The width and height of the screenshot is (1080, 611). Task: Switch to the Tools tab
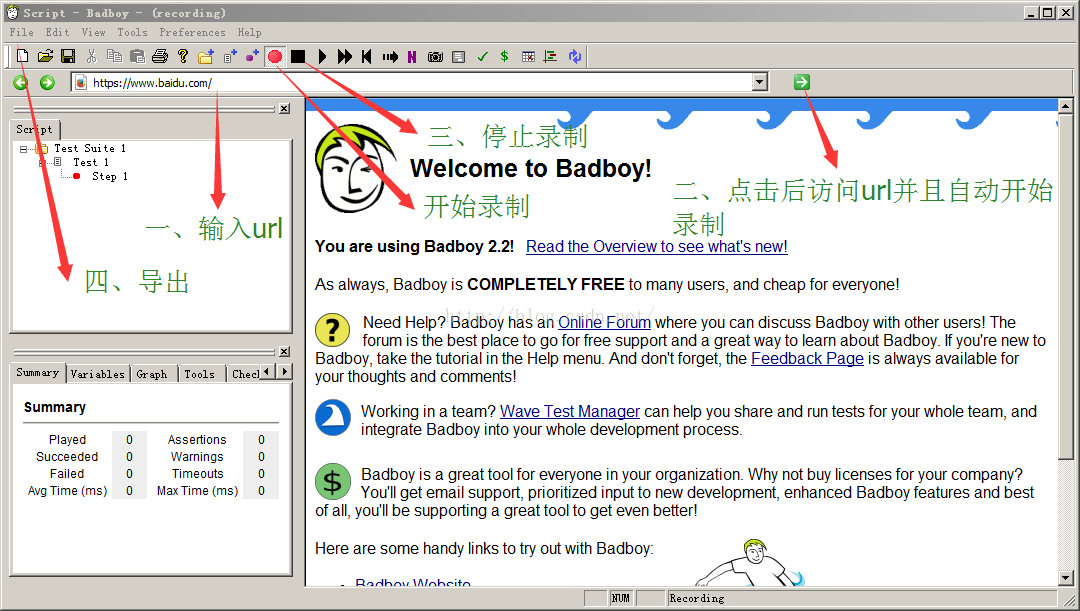[200, 374]
